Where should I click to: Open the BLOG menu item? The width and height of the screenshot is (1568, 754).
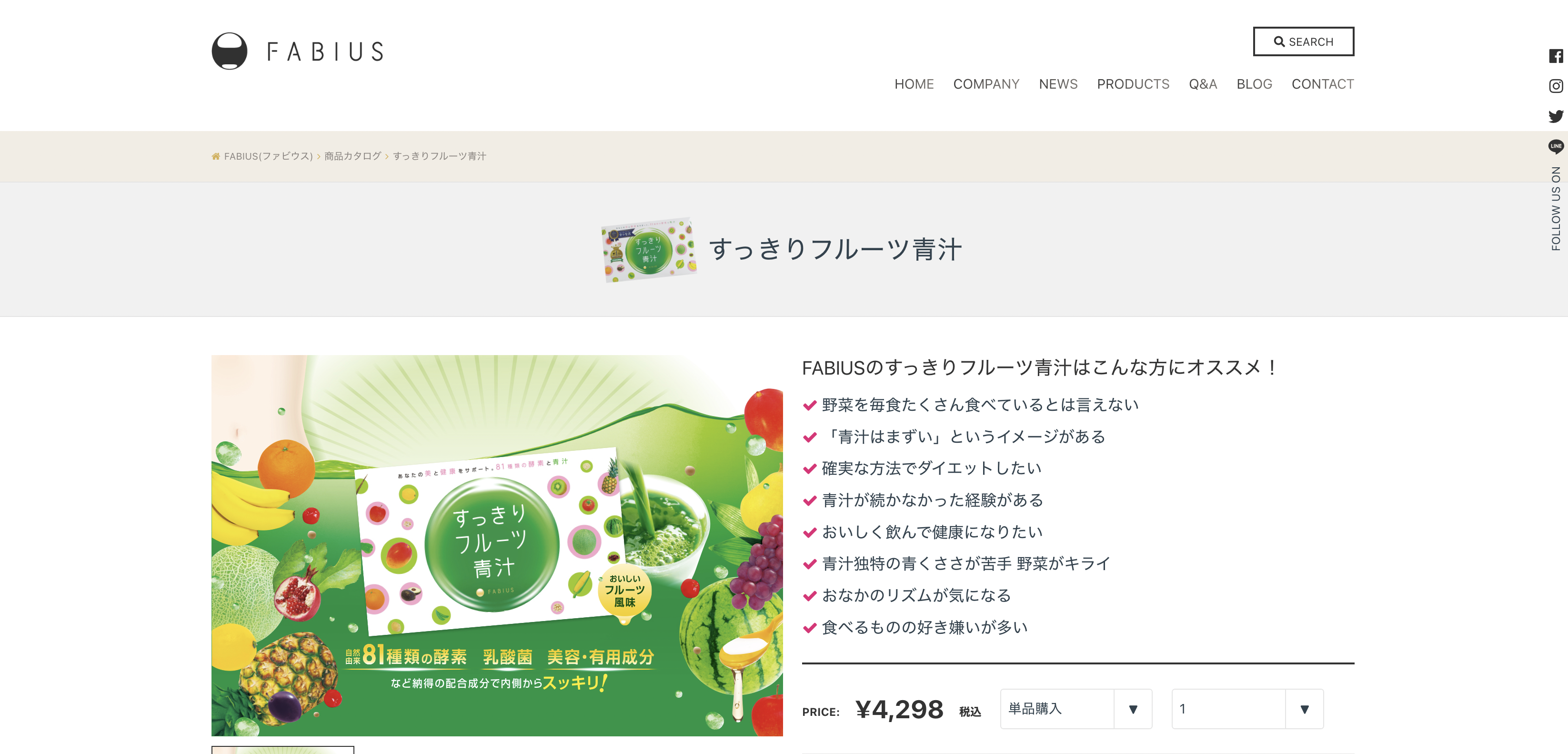(1254, 84)
